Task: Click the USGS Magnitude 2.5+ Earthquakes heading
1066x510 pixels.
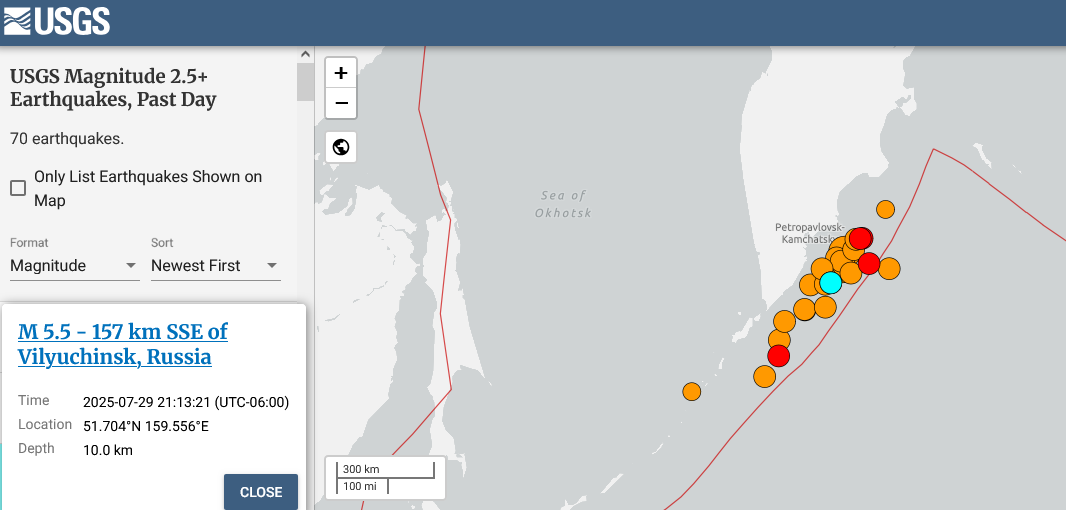Action: pos(113,88)
